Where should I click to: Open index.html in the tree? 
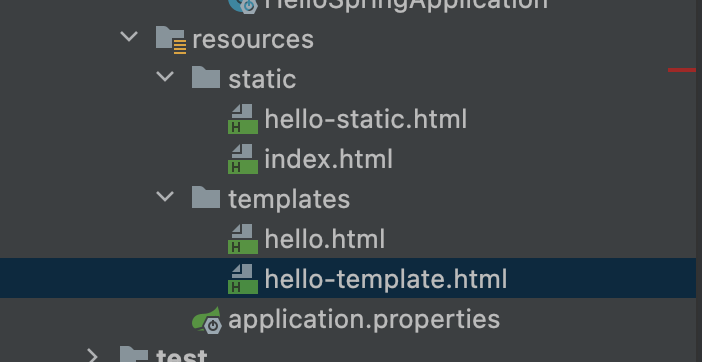pos(329,159)
